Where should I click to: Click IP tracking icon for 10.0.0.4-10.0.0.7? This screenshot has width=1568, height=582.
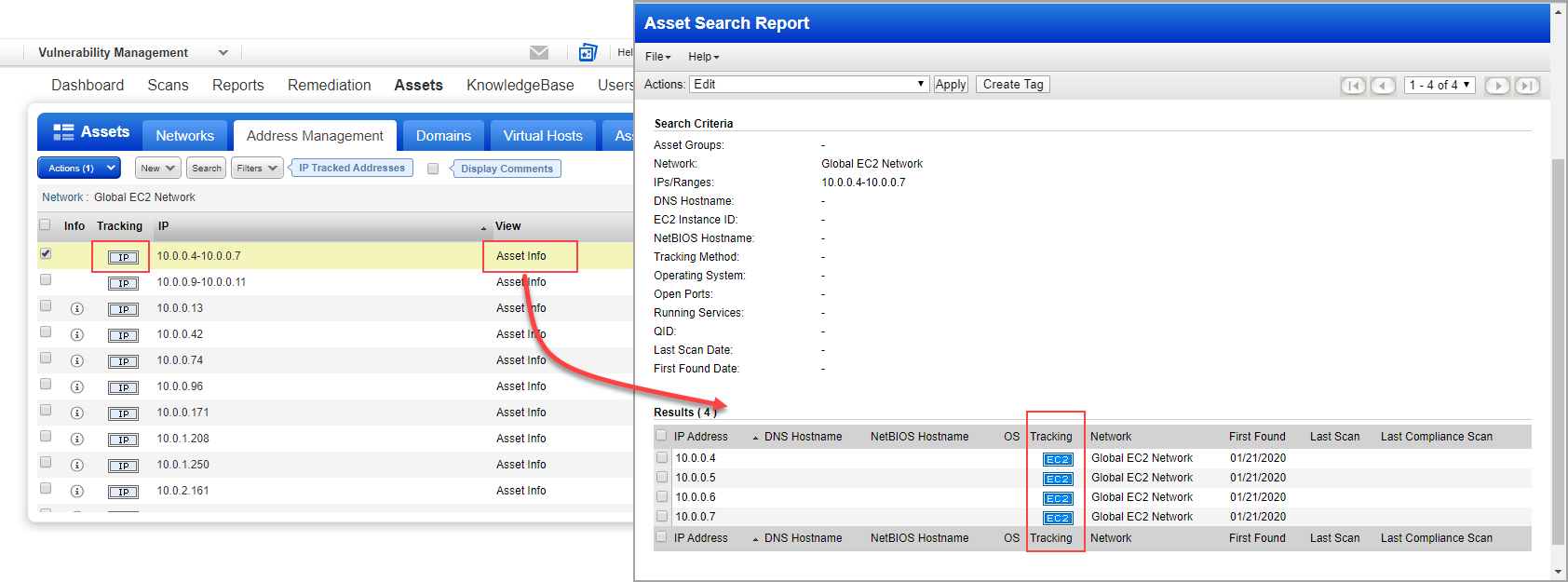[123, 257]
